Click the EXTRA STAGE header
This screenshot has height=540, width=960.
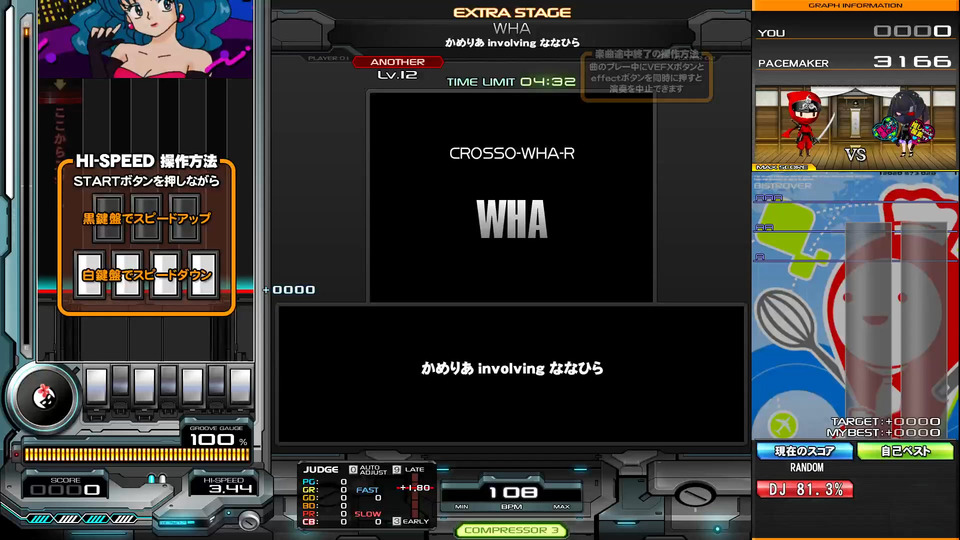[512, 12]
